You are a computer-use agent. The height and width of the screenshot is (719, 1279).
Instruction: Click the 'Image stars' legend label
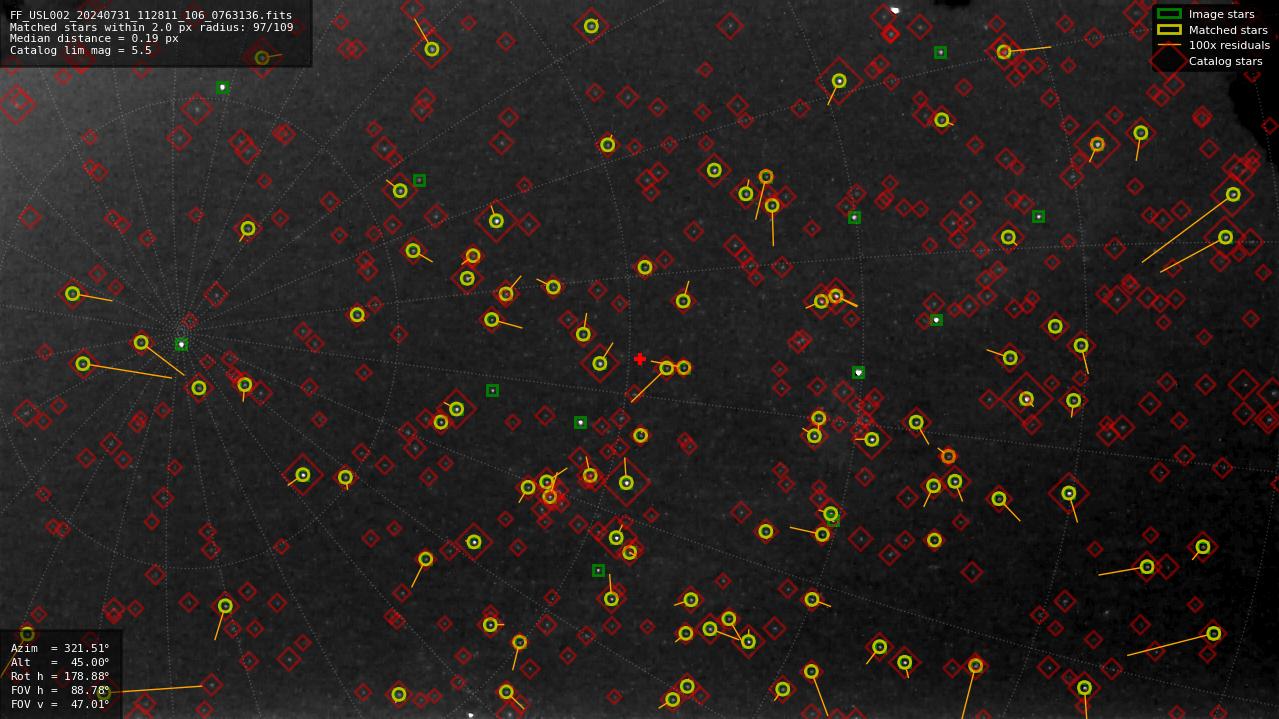pos(1221,15)
